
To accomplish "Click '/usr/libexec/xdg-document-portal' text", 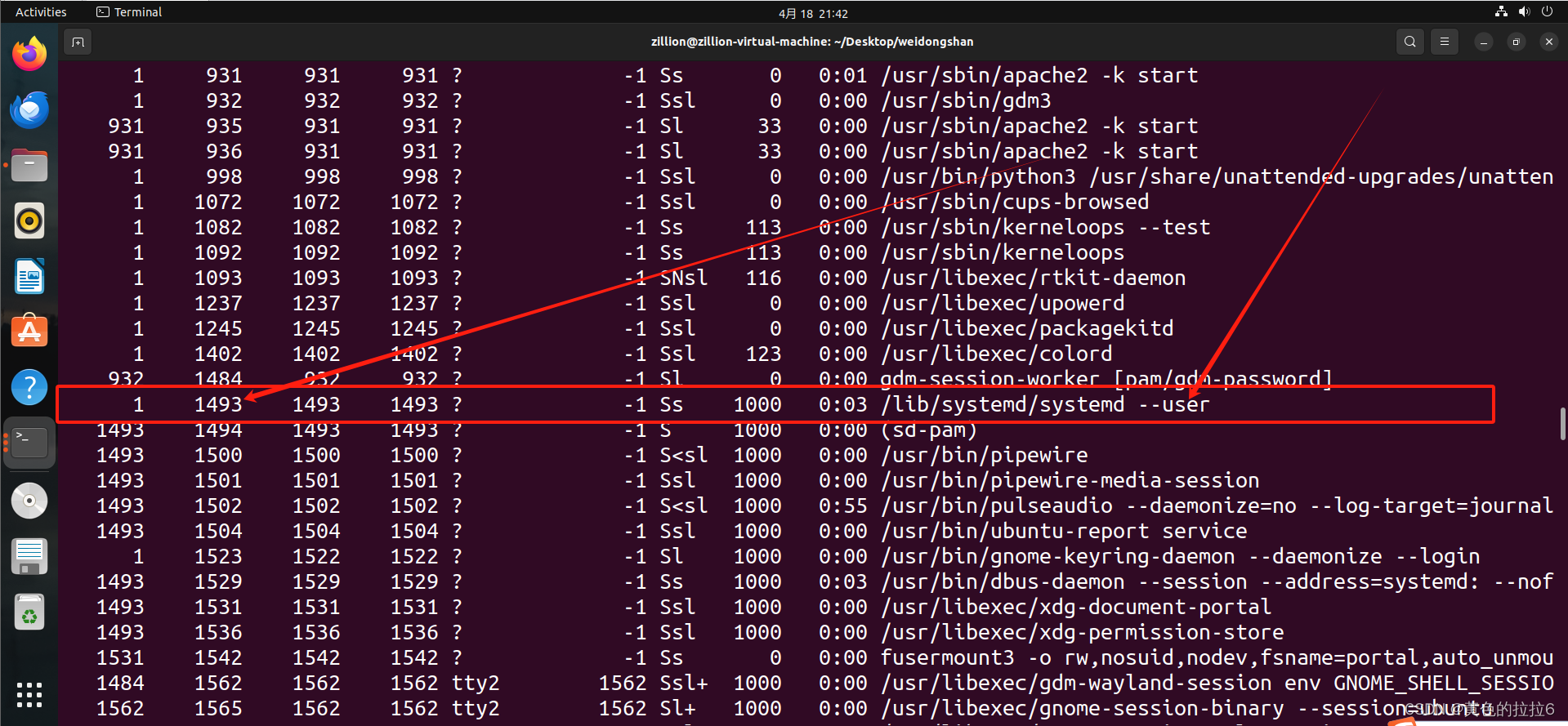I will tap(1076, 607).
